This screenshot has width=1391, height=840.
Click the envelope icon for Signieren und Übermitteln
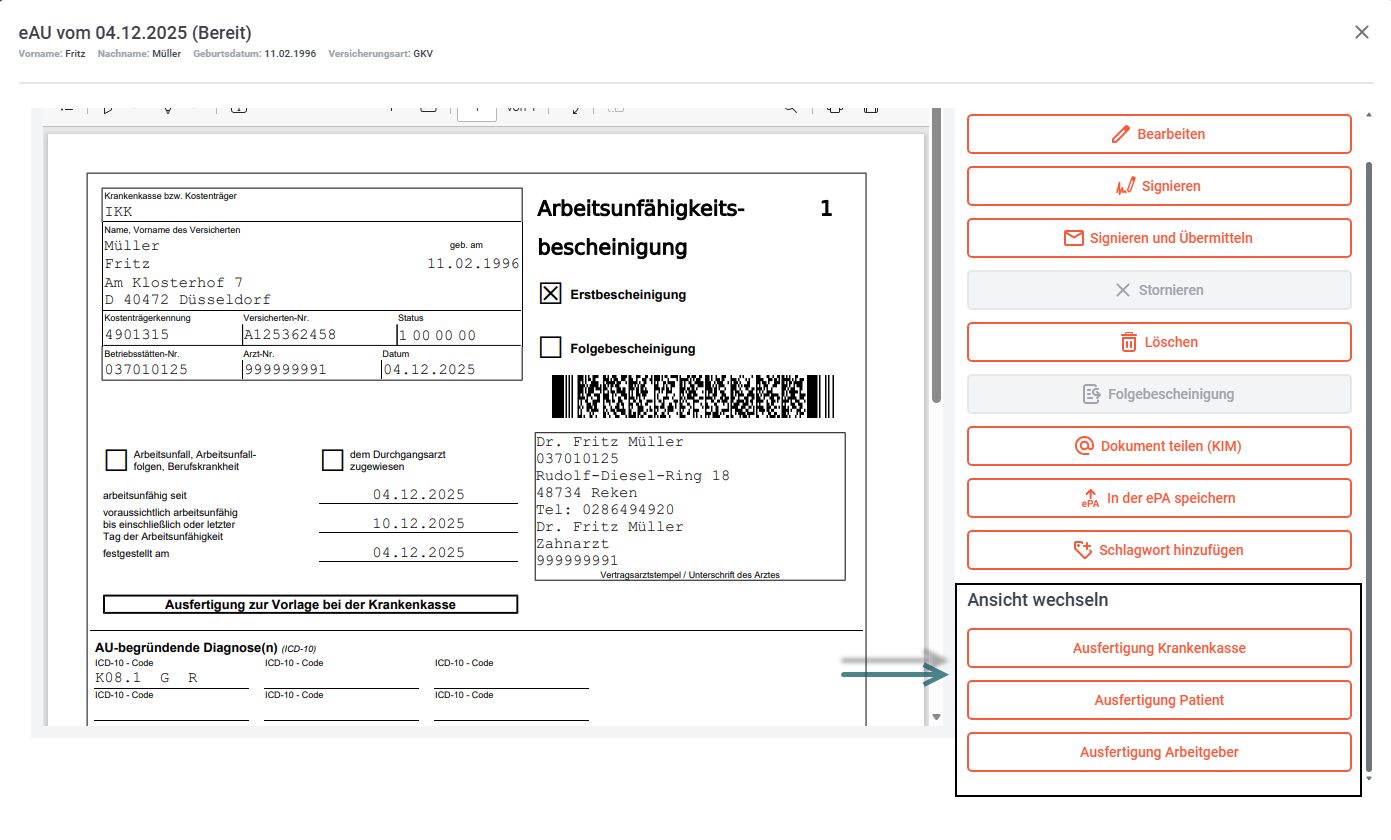point(1073,238)
